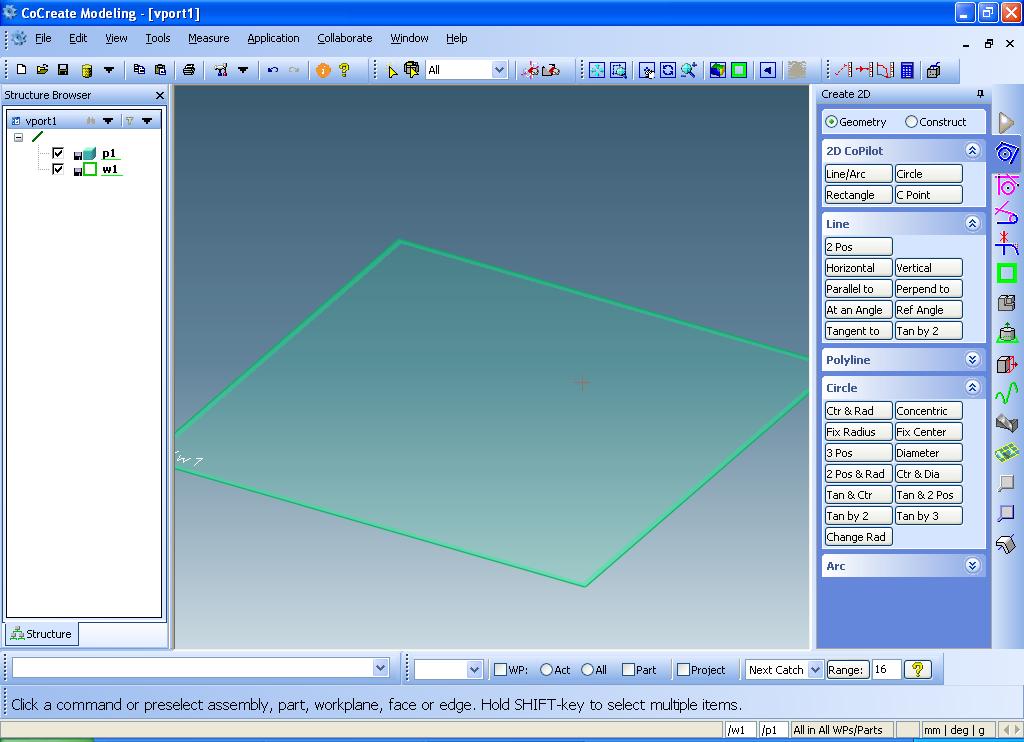The width and height of the screenshot is (1024, 742).
Task: Click the extrude cylinder sidebar icon
Action: (x=1006, y=333)
